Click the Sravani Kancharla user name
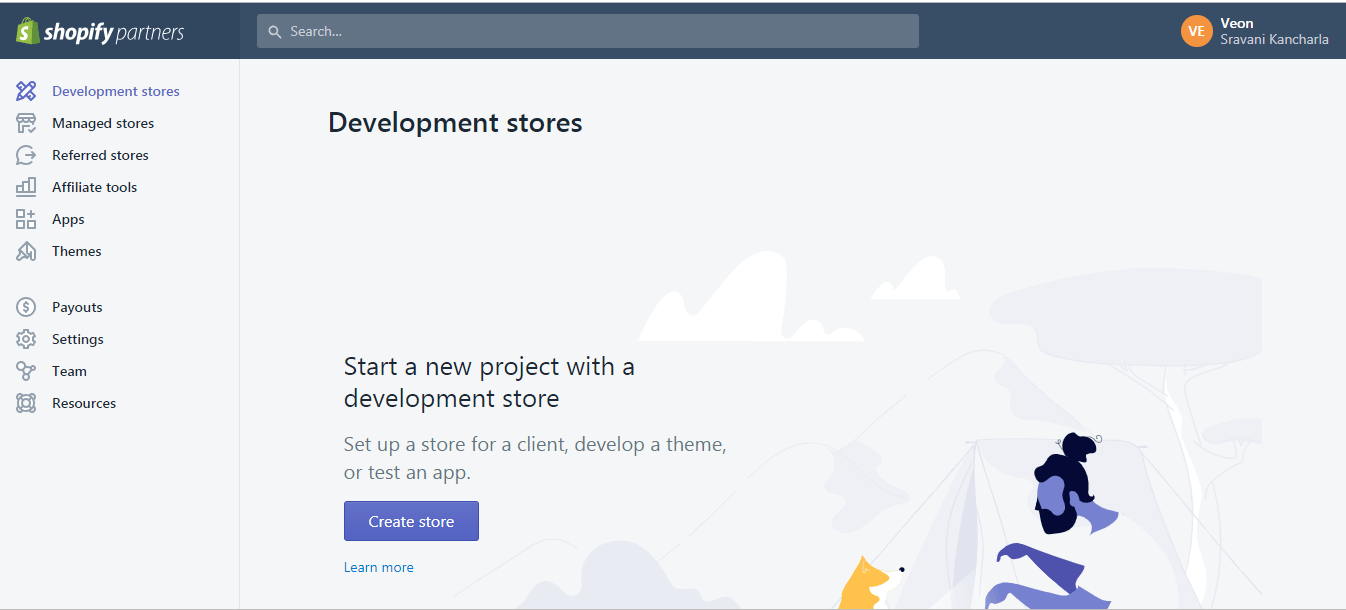Image resolution: width=1346 pixels, height=610 pixels. pos(1274,40)
